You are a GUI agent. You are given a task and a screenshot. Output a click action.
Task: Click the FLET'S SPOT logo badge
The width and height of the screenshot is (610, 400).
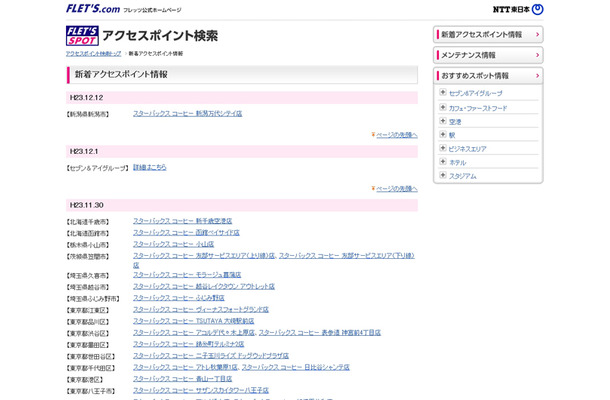click(x=82, y=36)
